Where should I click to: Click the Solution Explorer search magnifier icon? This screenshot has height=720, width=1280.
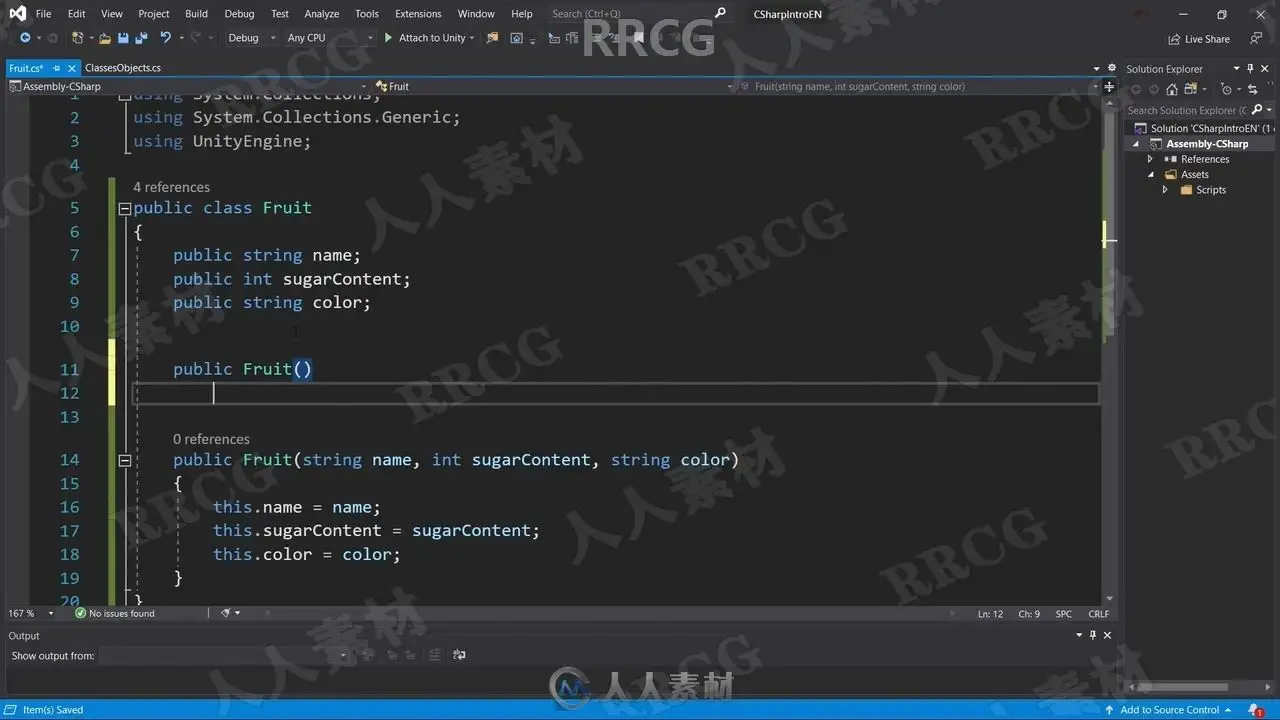[x=1256, y=110]
